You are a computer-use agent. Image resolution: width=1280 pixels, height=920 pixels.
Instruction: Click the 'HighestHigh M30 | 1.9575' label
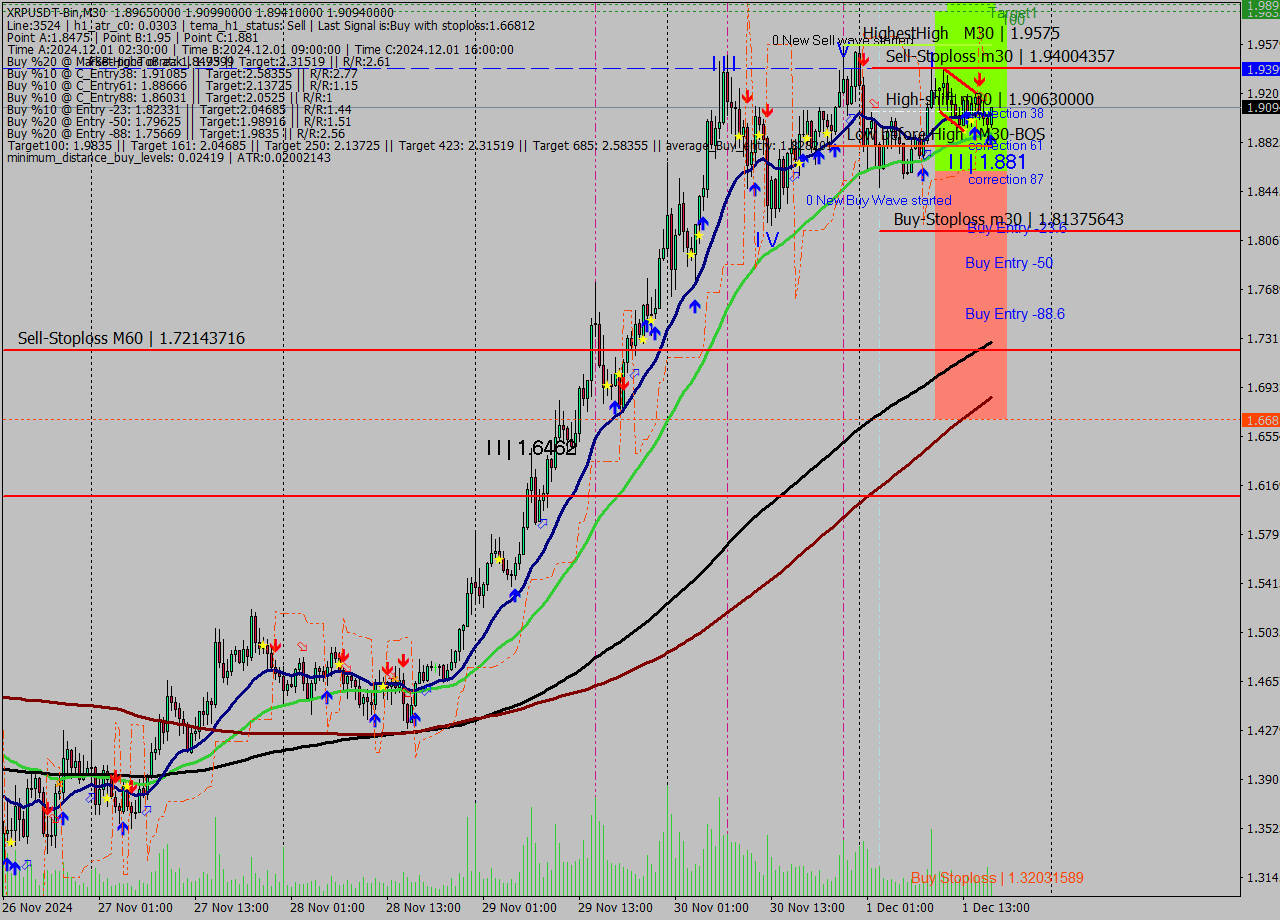pyautogui.click(x=961, y=33)
